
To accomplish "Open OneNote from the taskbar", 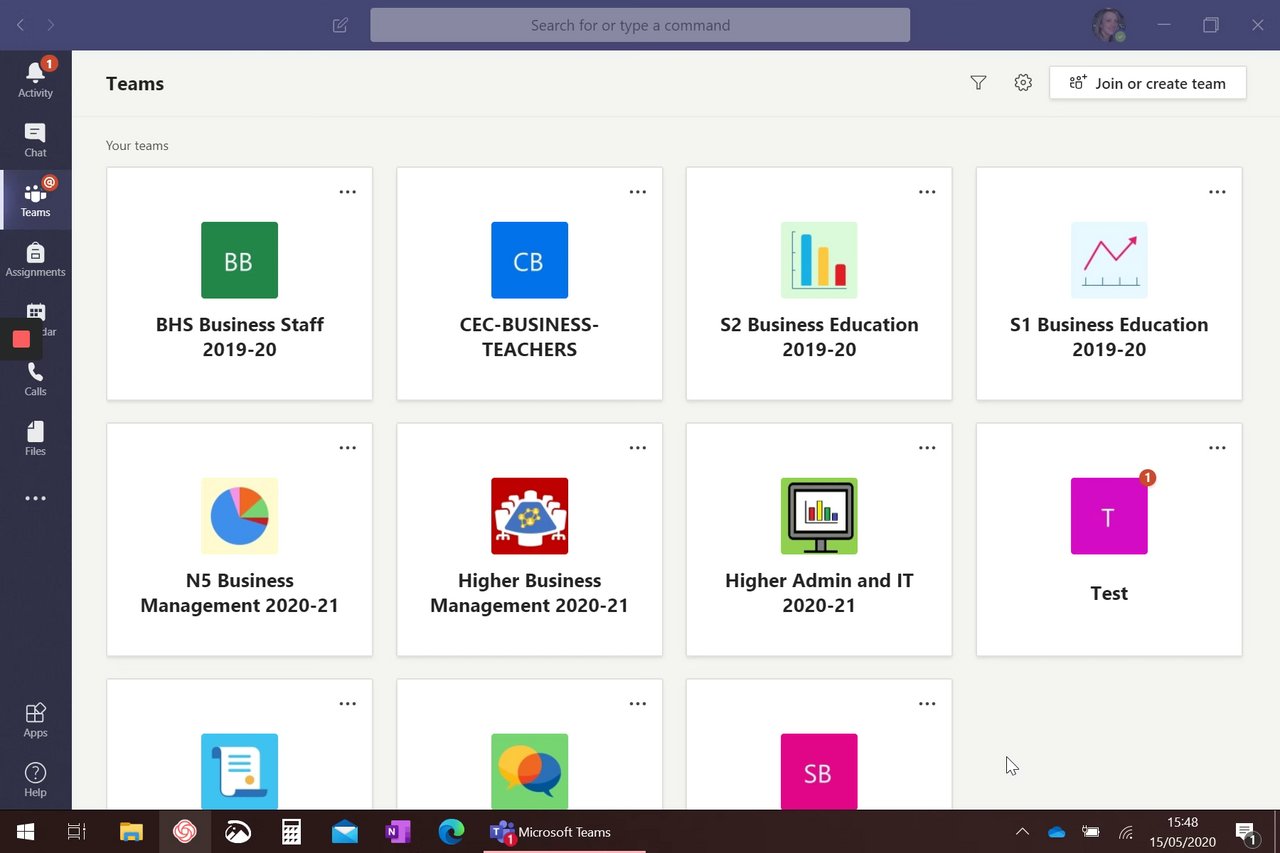I will (398, 832).
